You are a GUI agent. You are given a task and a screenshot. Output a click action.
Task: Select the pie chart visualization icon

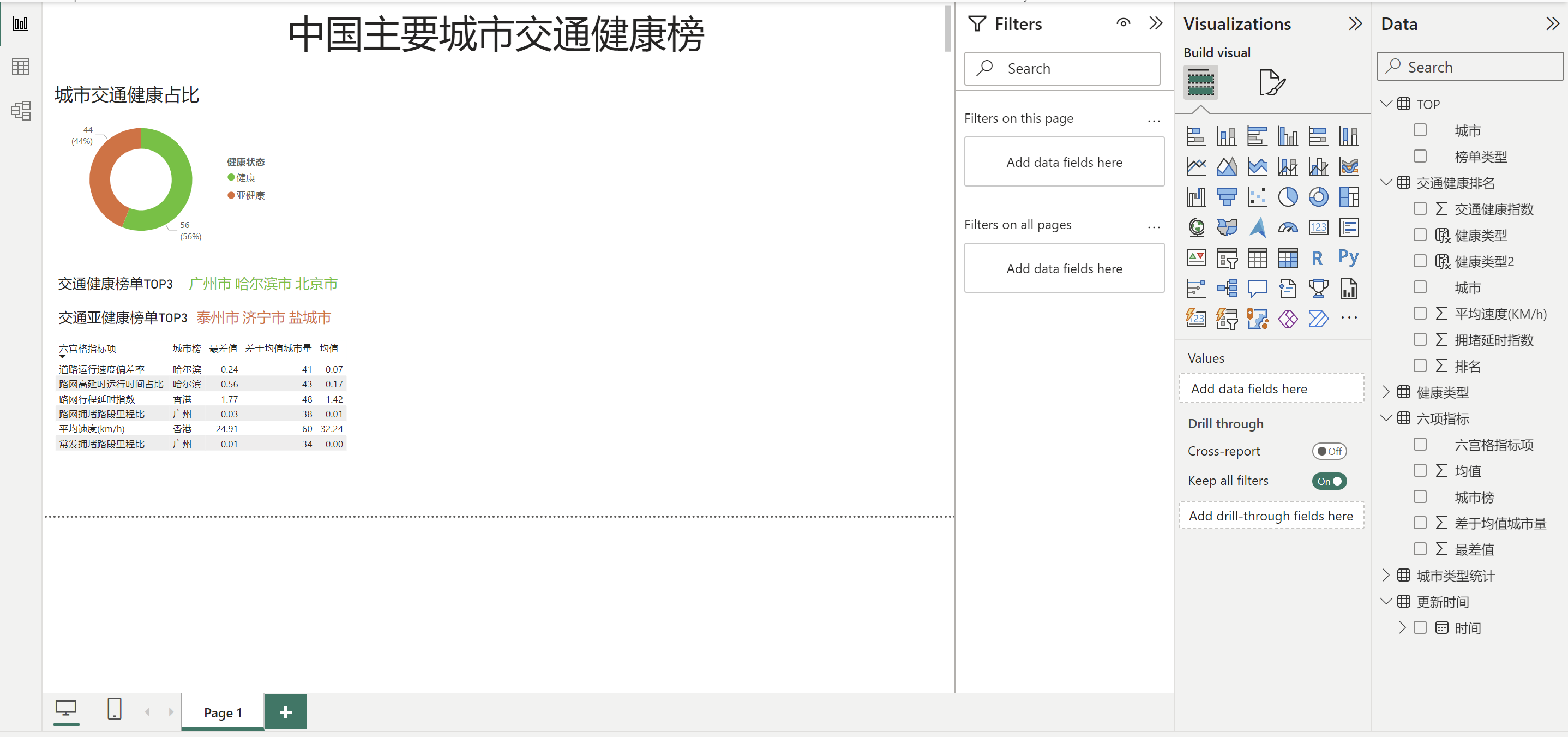[x=1287, y=197]
